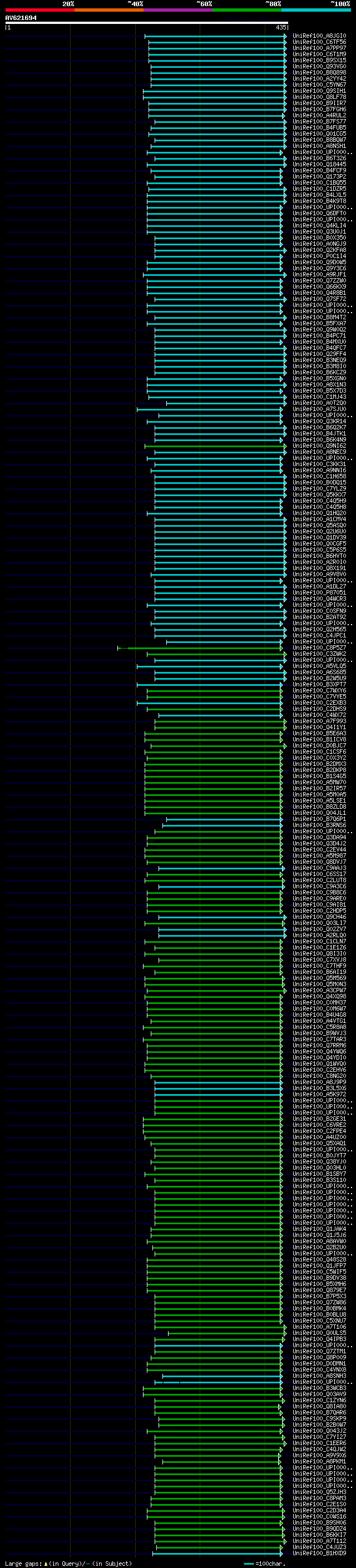Select the UniRef100_Q03AV9 label
The width and height of the screenshot is (356, 1568).
[x=319, y=1394]
